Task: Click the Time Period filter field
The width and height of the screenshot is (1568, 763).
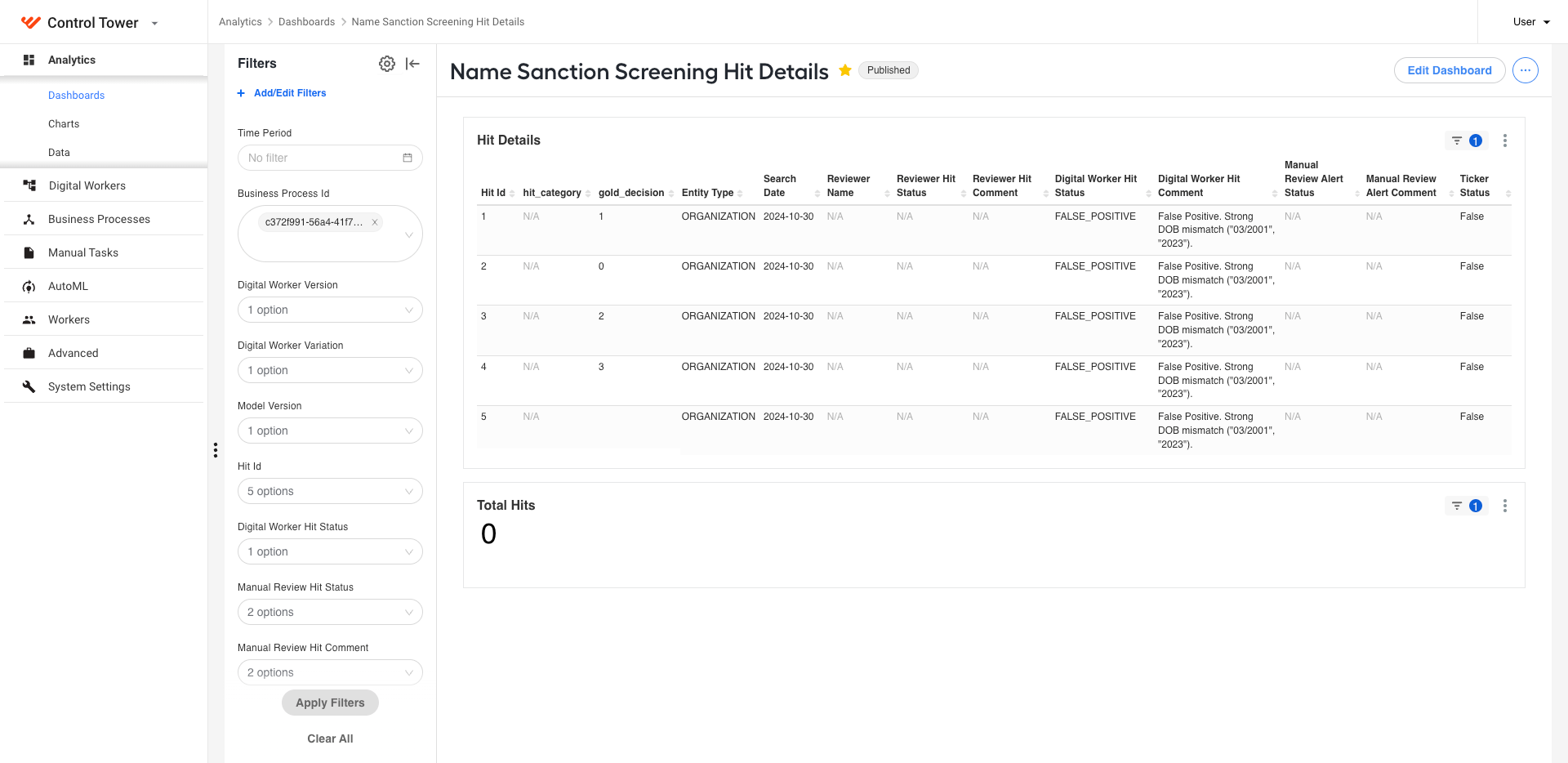Action: point(330,158)
